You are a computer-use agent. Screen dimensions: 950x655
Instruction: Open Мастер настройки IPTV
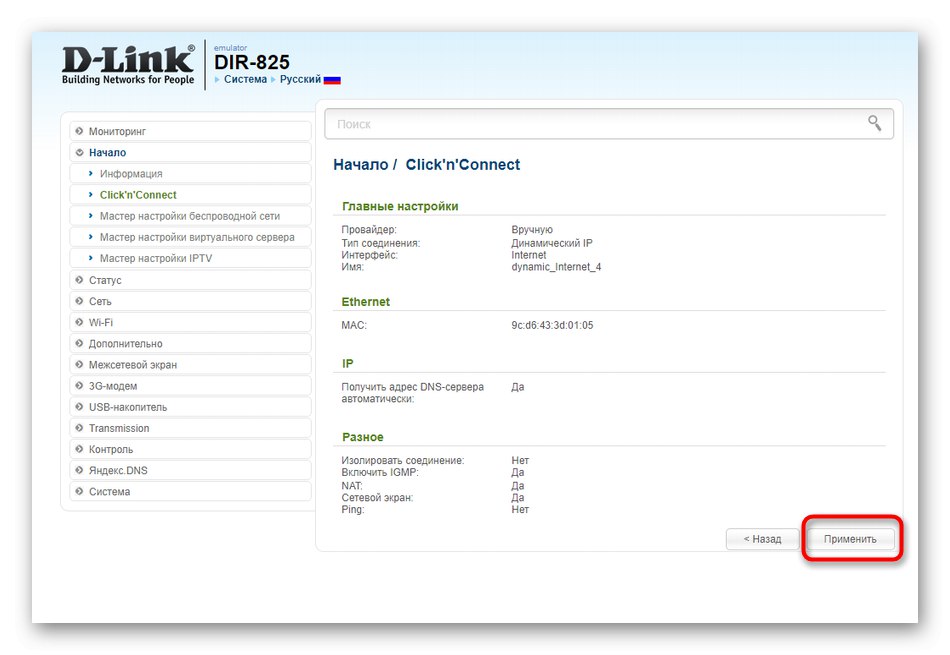pyautogui.click(x=190, y=259)
